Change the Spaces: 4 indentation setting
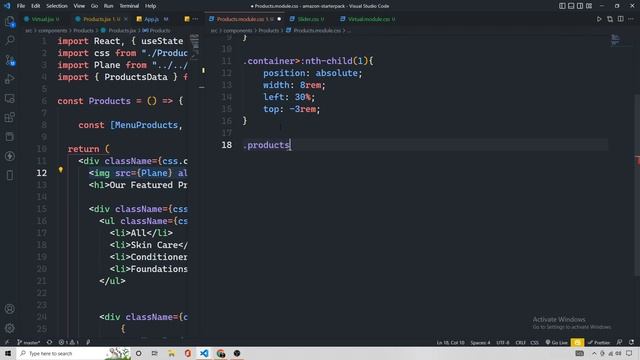This screenshot has width=640, height=360. tap(480, 342)
